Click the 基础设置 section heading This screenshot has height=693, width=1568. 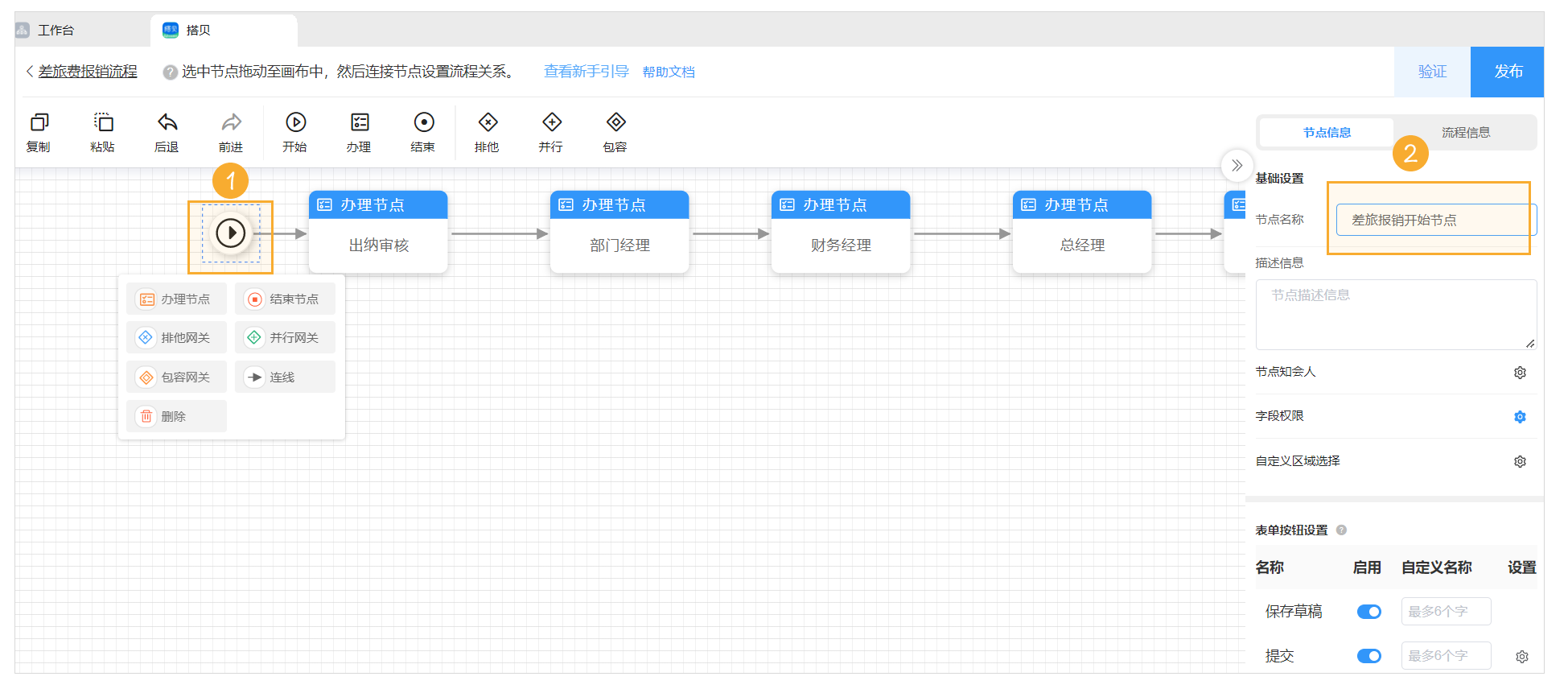(x=1279, y=179)
